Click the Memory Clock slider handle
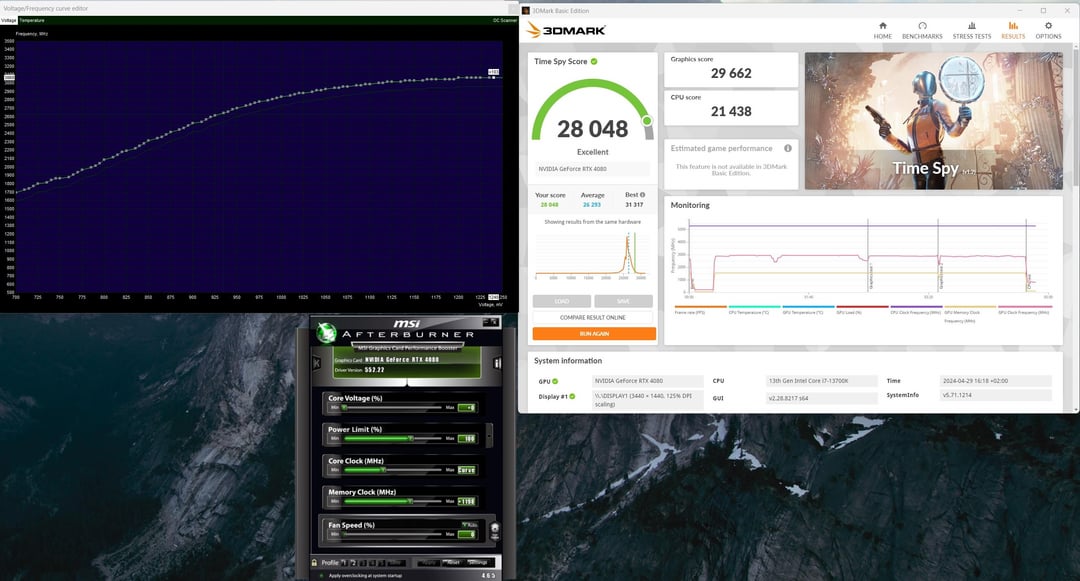1080x581 pixels. pos(410,501)
